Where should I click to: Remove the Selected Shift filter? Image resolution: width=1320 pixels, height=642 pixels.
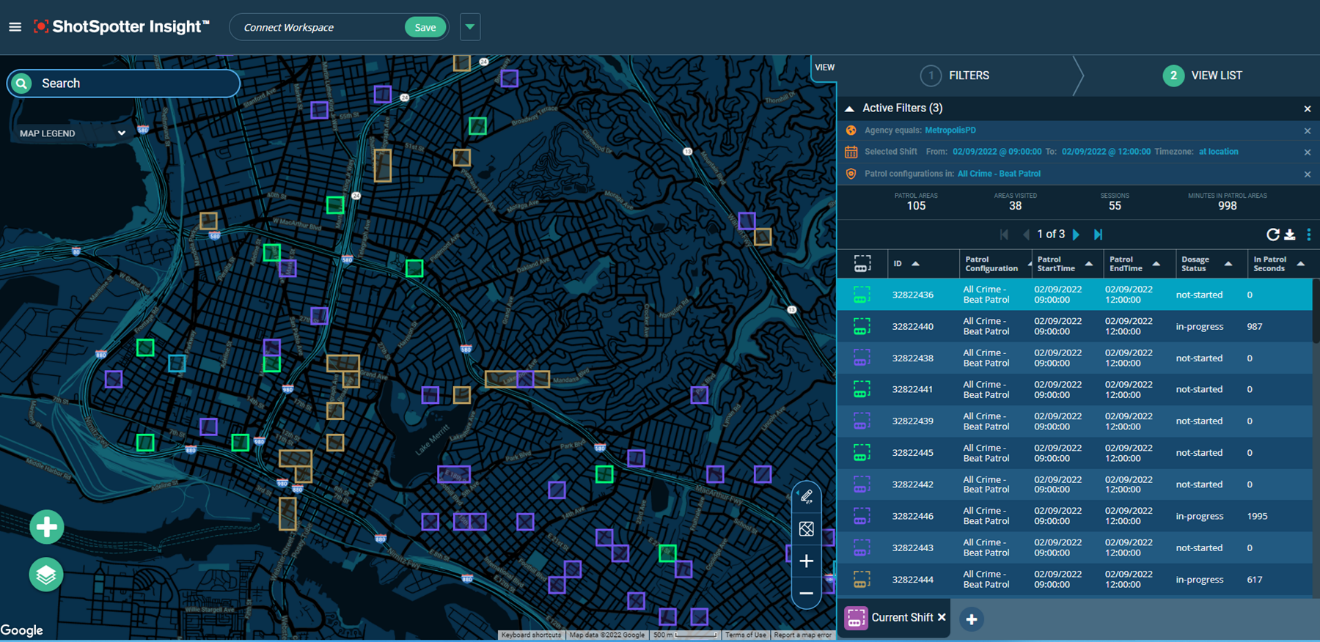(x=1307, y=152)
